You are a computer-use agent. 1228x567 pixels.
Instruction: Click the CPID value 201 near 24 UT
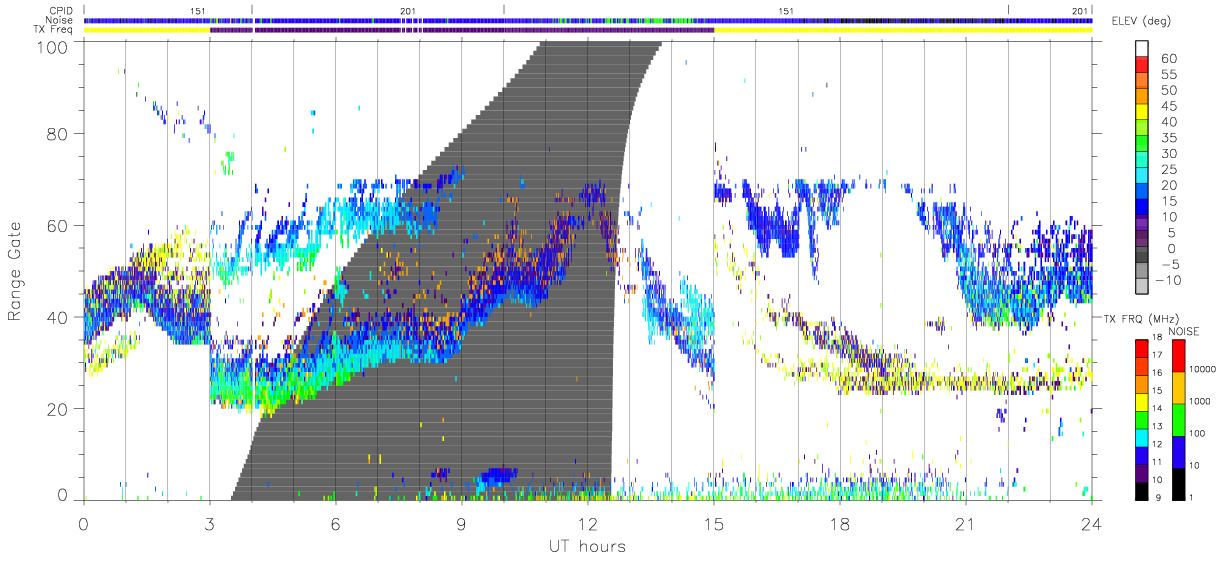1080,10
